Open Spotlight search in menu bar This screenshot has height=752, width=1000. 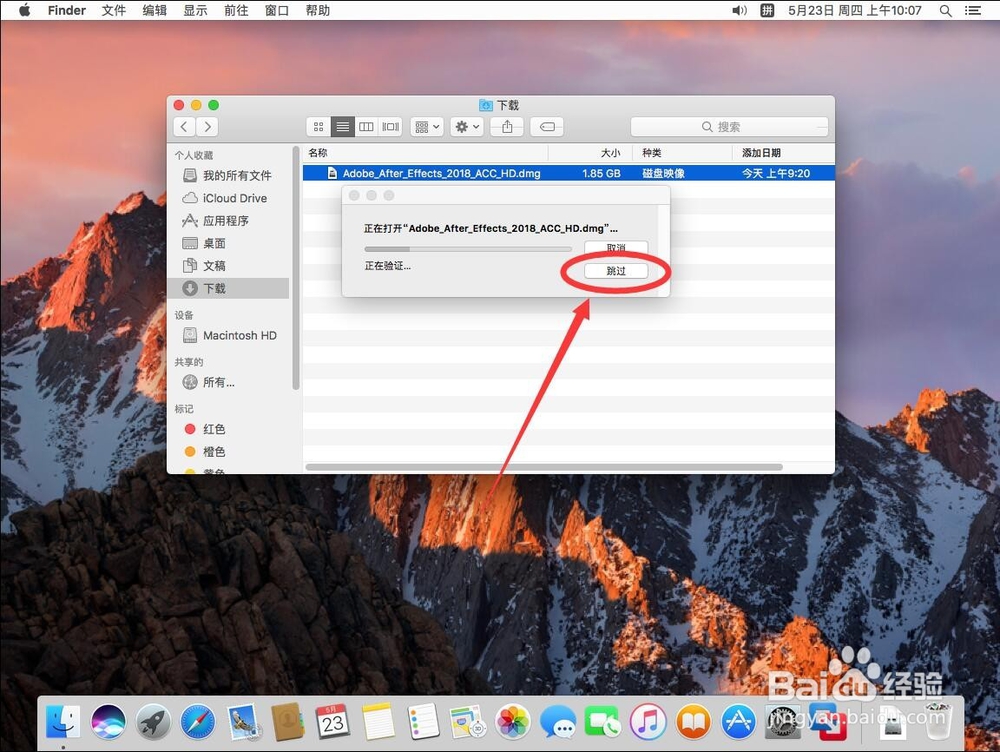946,10
